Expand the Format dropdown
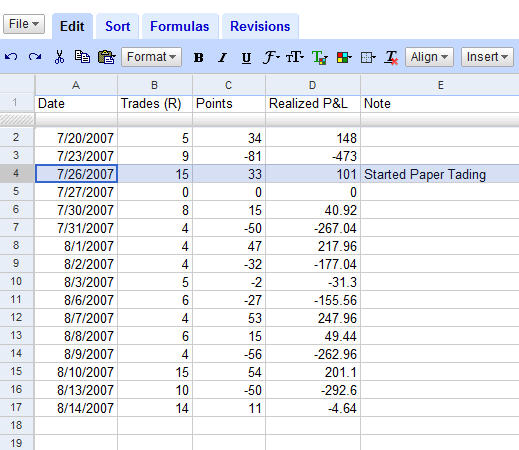This screenshot has height=450, width=519. point(151,57)
